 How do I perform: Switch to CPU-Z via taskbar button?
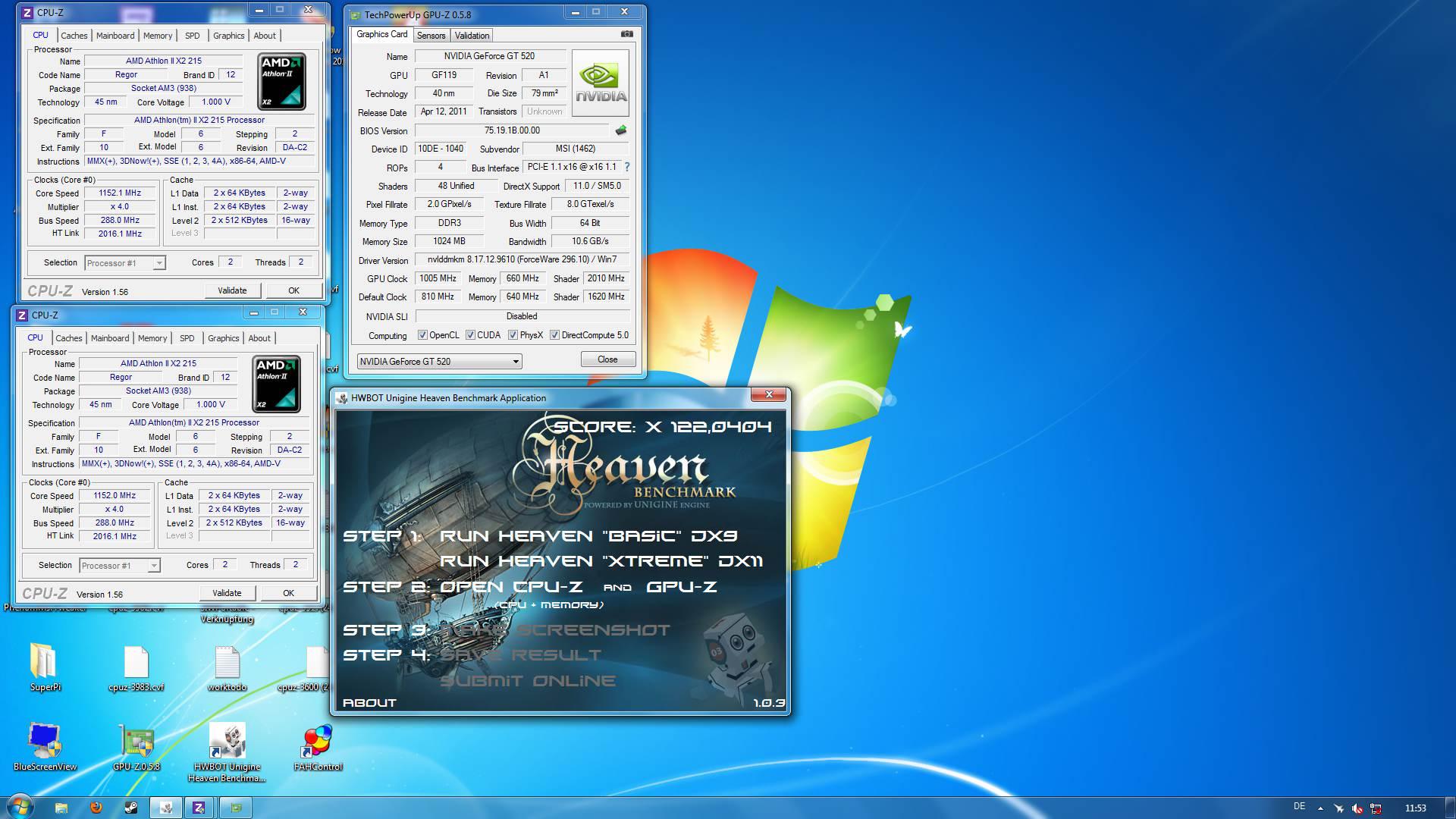pyautogui.click(x=199, y=808)
